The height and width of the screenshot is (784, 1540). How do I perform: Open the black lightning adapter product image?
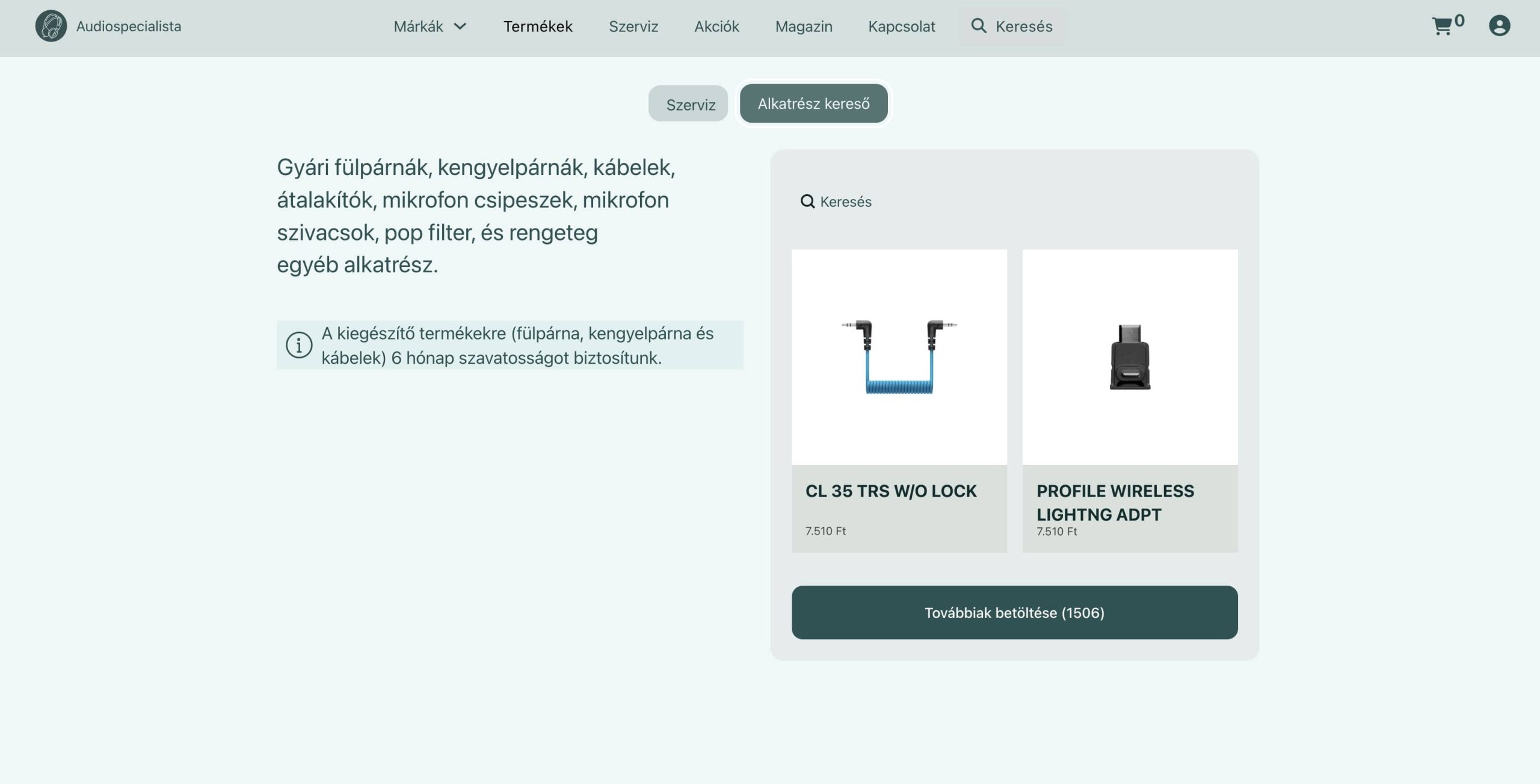1130,357
